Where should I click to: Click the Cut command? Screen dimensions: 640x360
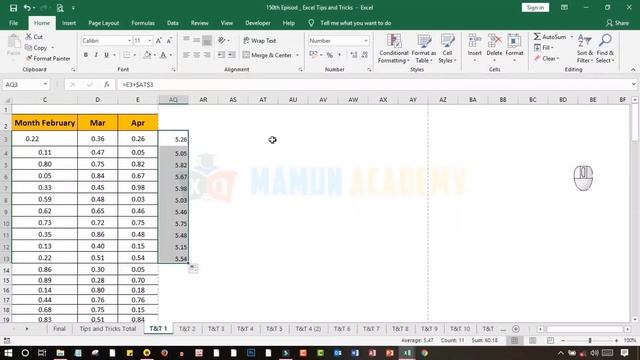click(x=34, y=37)
